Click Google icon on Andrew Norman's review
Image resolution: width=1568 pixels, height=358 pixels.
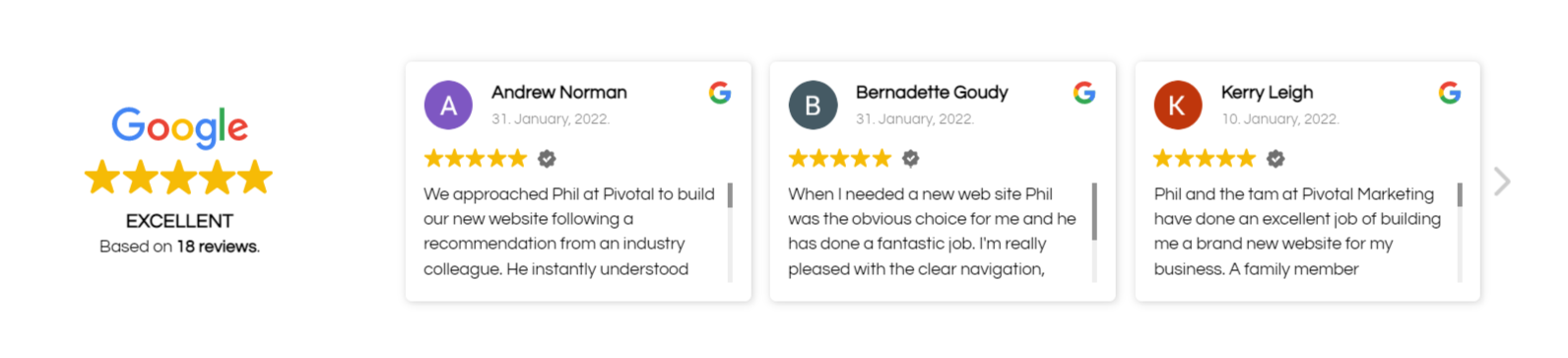[720, 93]
